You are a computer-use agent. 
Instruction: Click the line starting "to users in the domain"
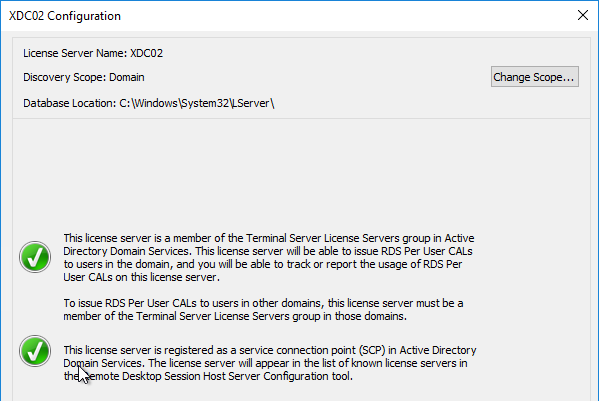263,264
